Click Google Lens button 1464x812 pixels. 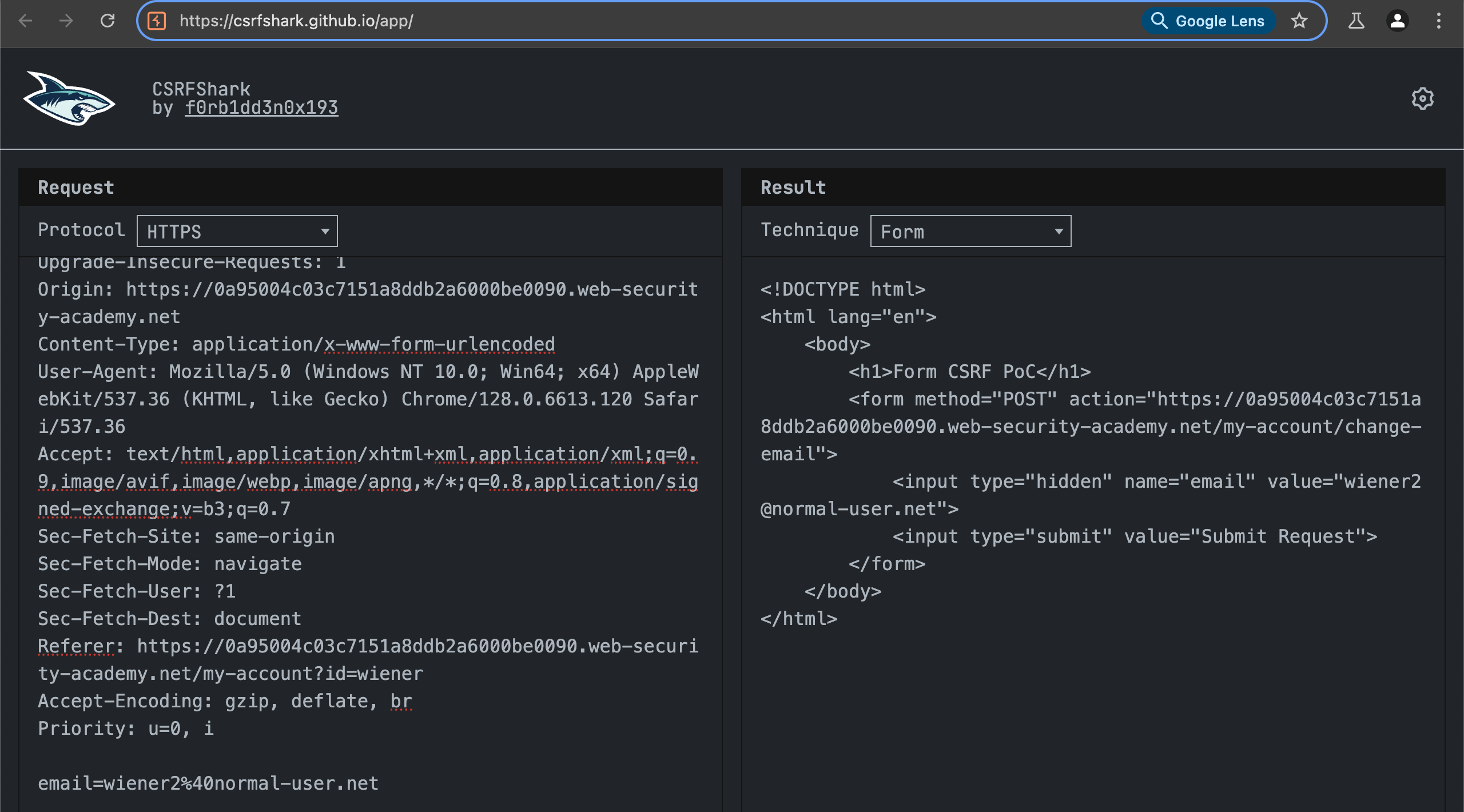[1208, 21]
